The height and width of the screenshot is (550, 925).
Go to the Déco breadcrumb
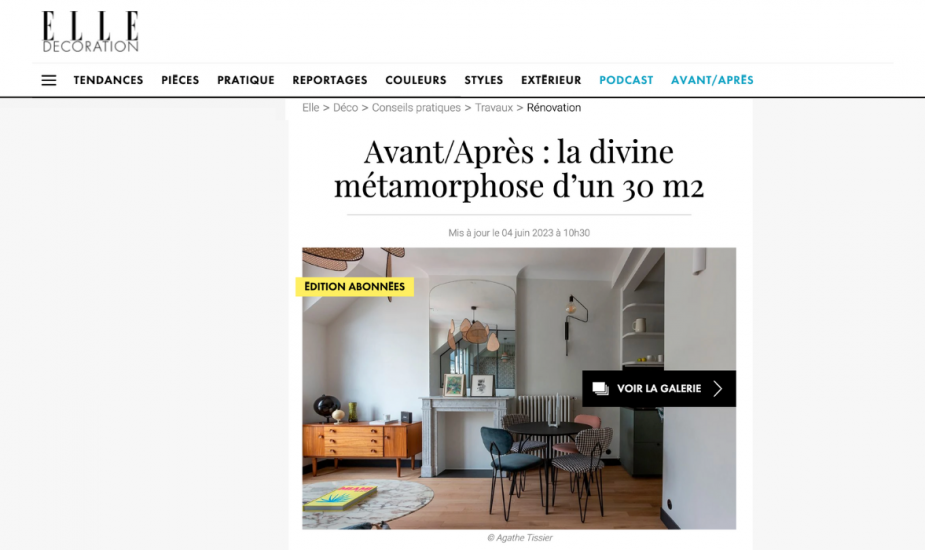click(345, 107)
